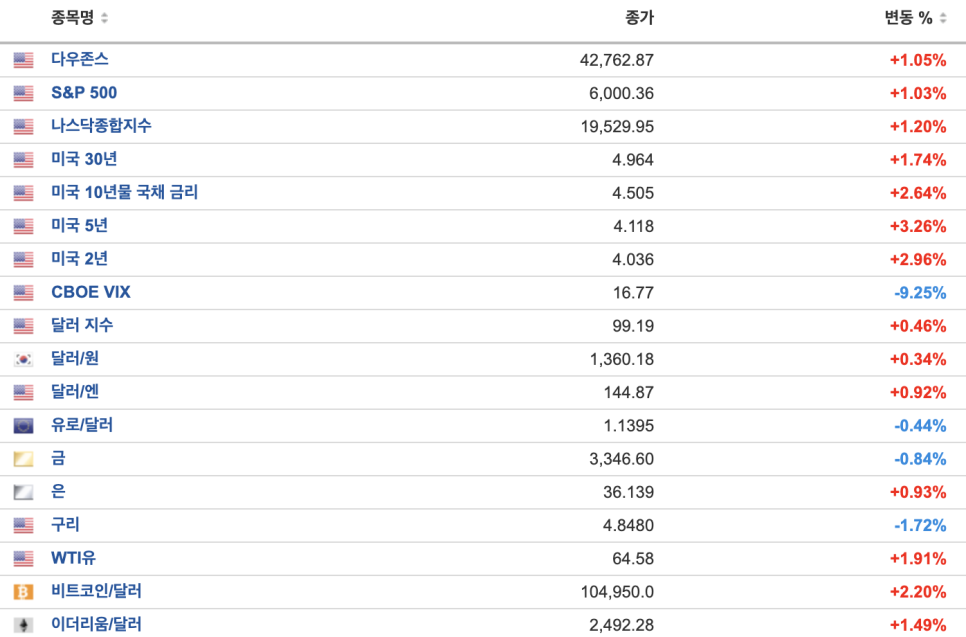Open the S&P 500 link

pyautogui.click(x=84, y=92)
